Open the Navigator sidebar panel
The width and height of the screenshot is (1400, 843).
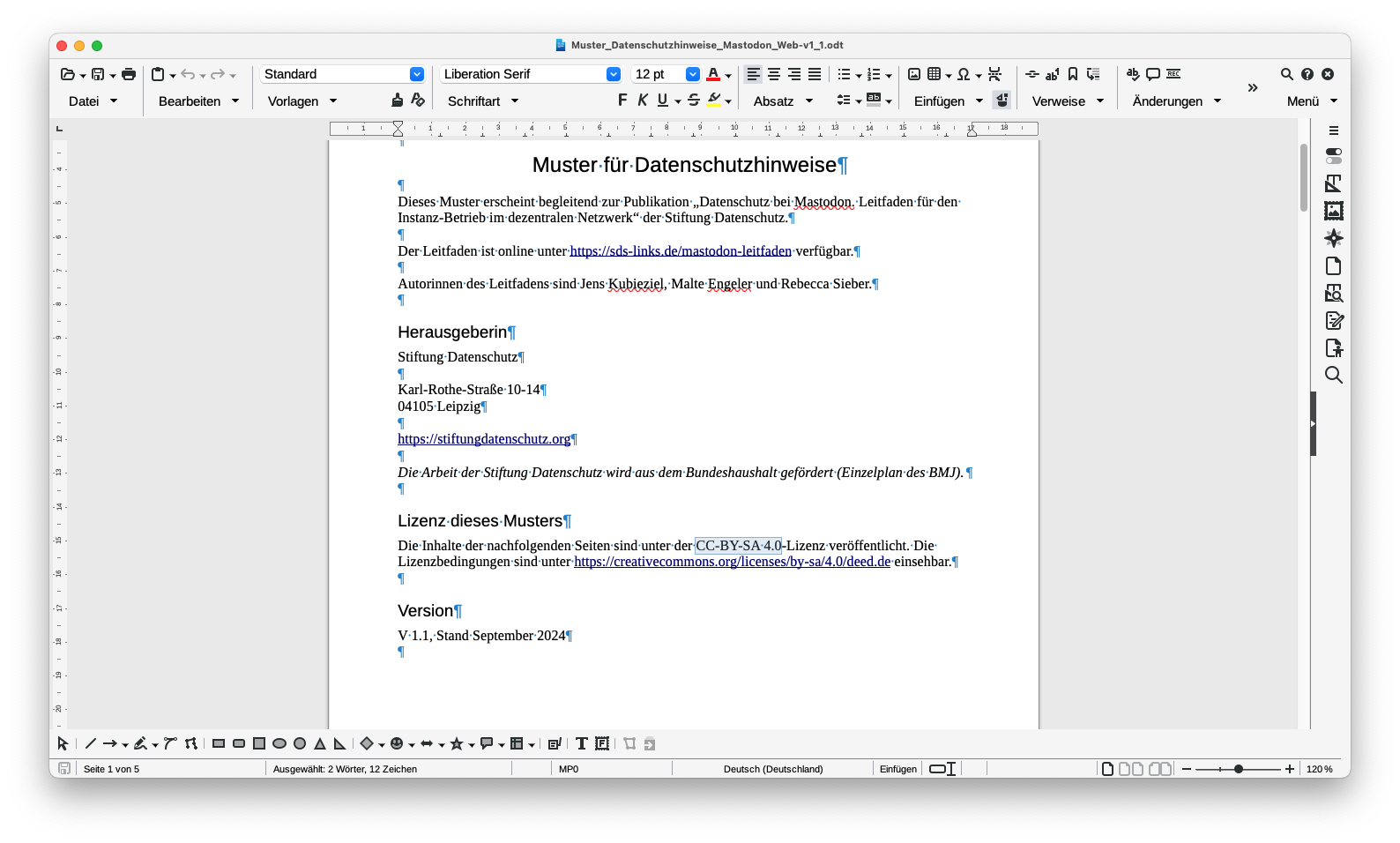pos(1334,238)
